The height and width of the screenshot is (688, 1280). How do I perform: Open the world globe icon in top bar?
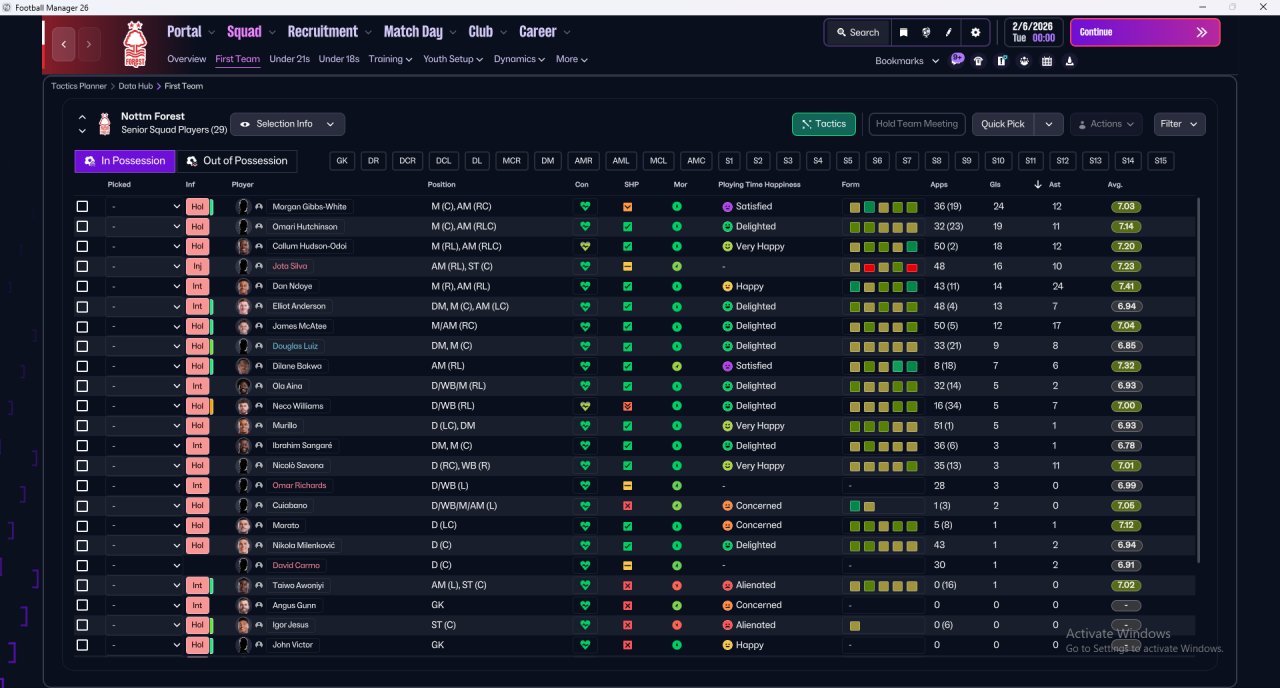(927, 32)
